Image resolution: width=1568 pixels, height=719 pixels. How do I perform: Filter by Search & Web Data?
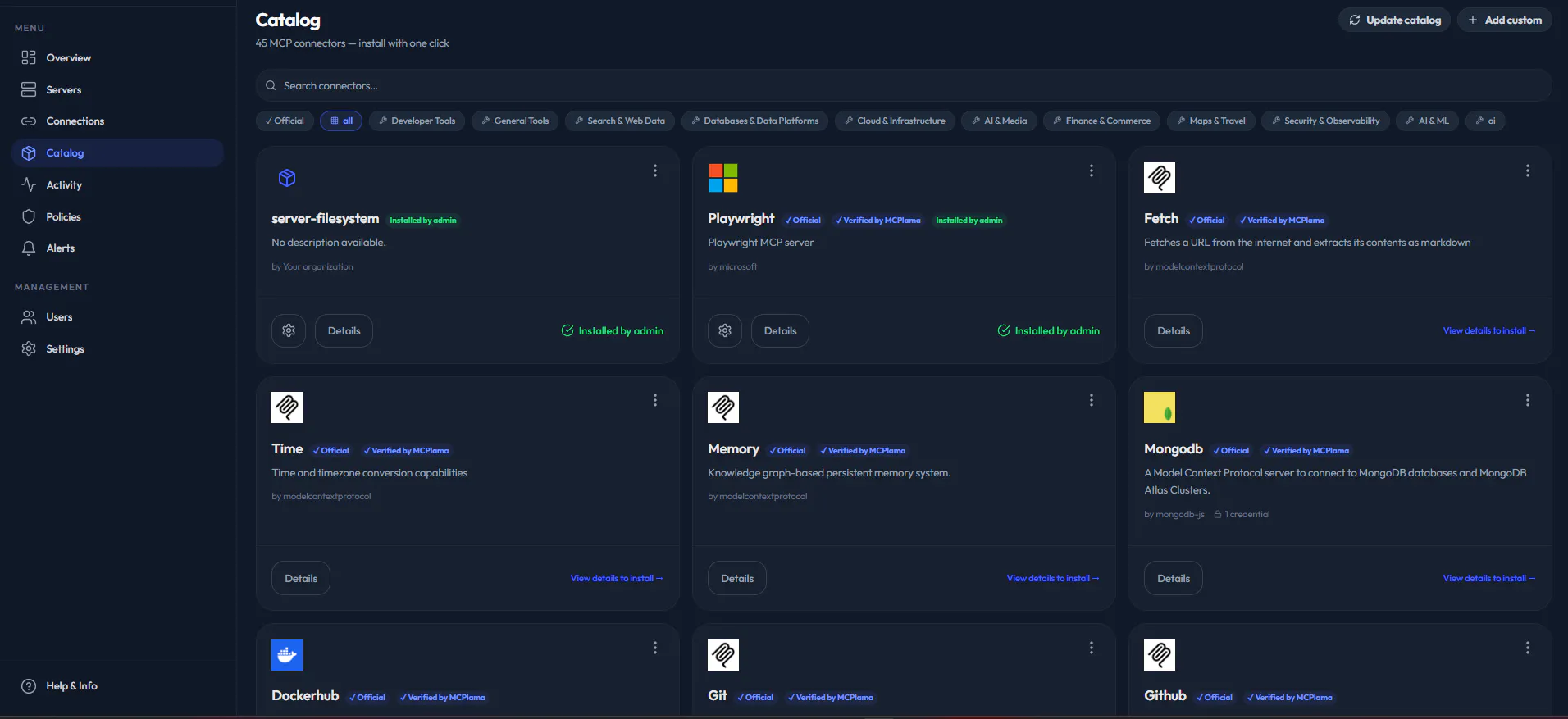coord(620,121)
